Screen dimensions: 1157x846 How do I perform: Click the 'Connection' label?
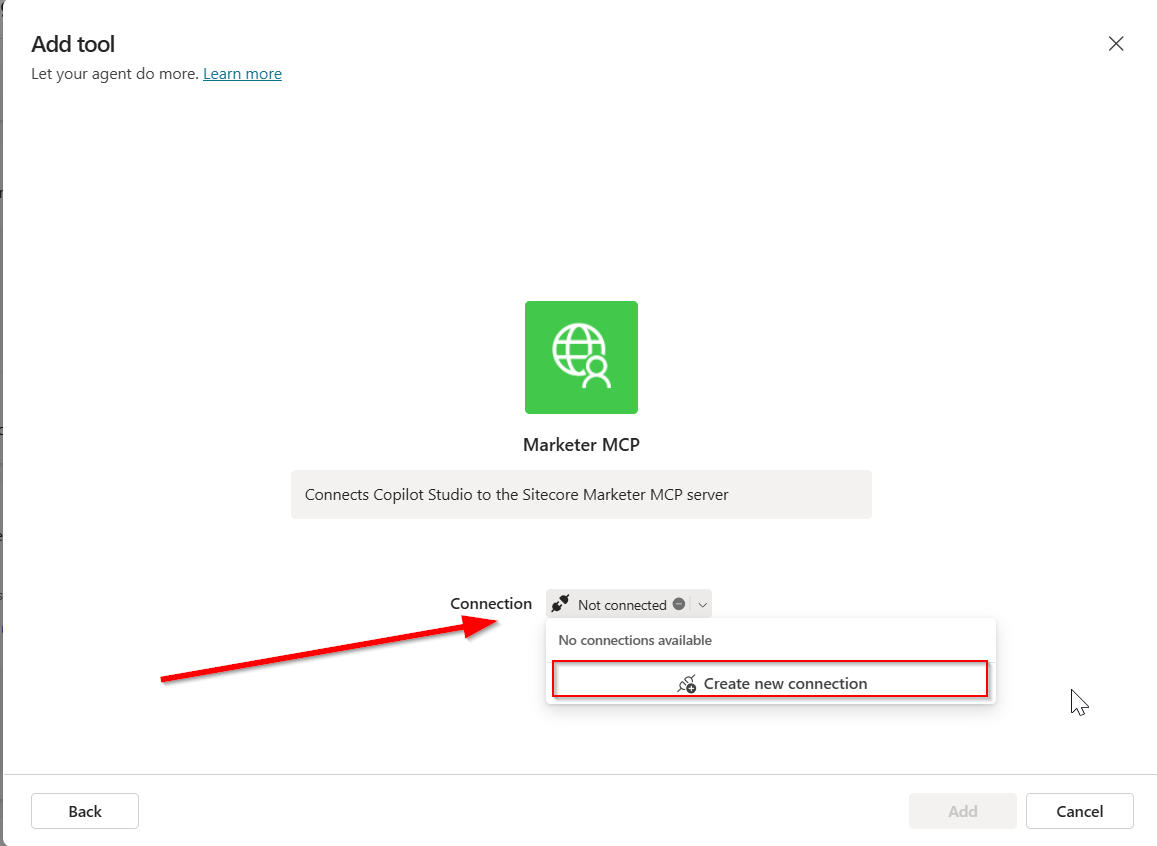[x=491, y=603]
